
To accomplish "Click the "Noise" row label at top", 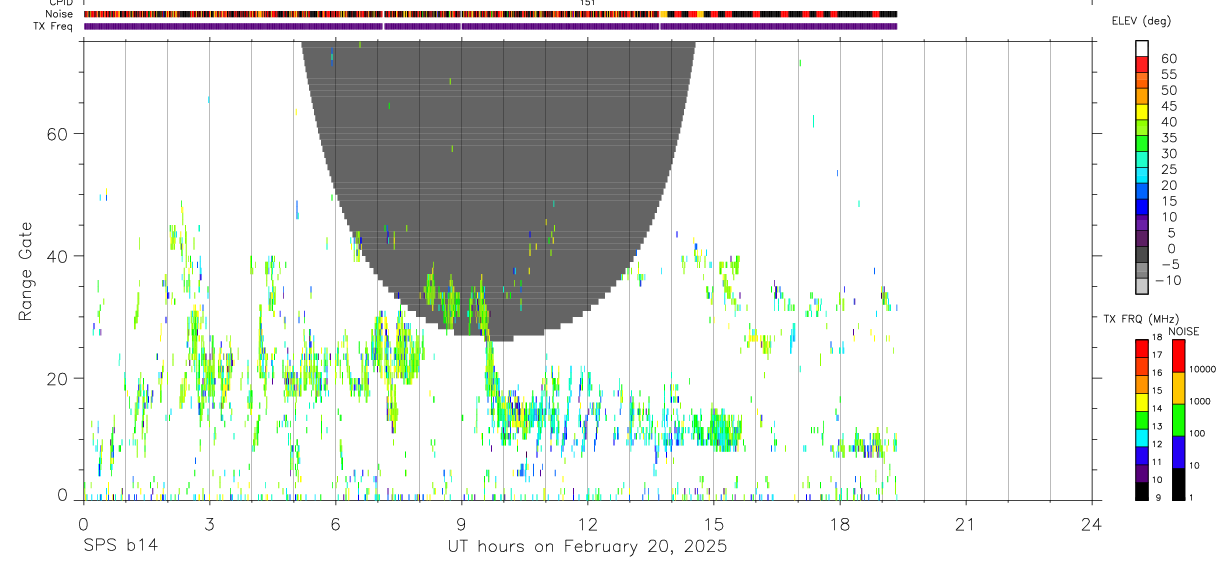I will click(60, 14).
